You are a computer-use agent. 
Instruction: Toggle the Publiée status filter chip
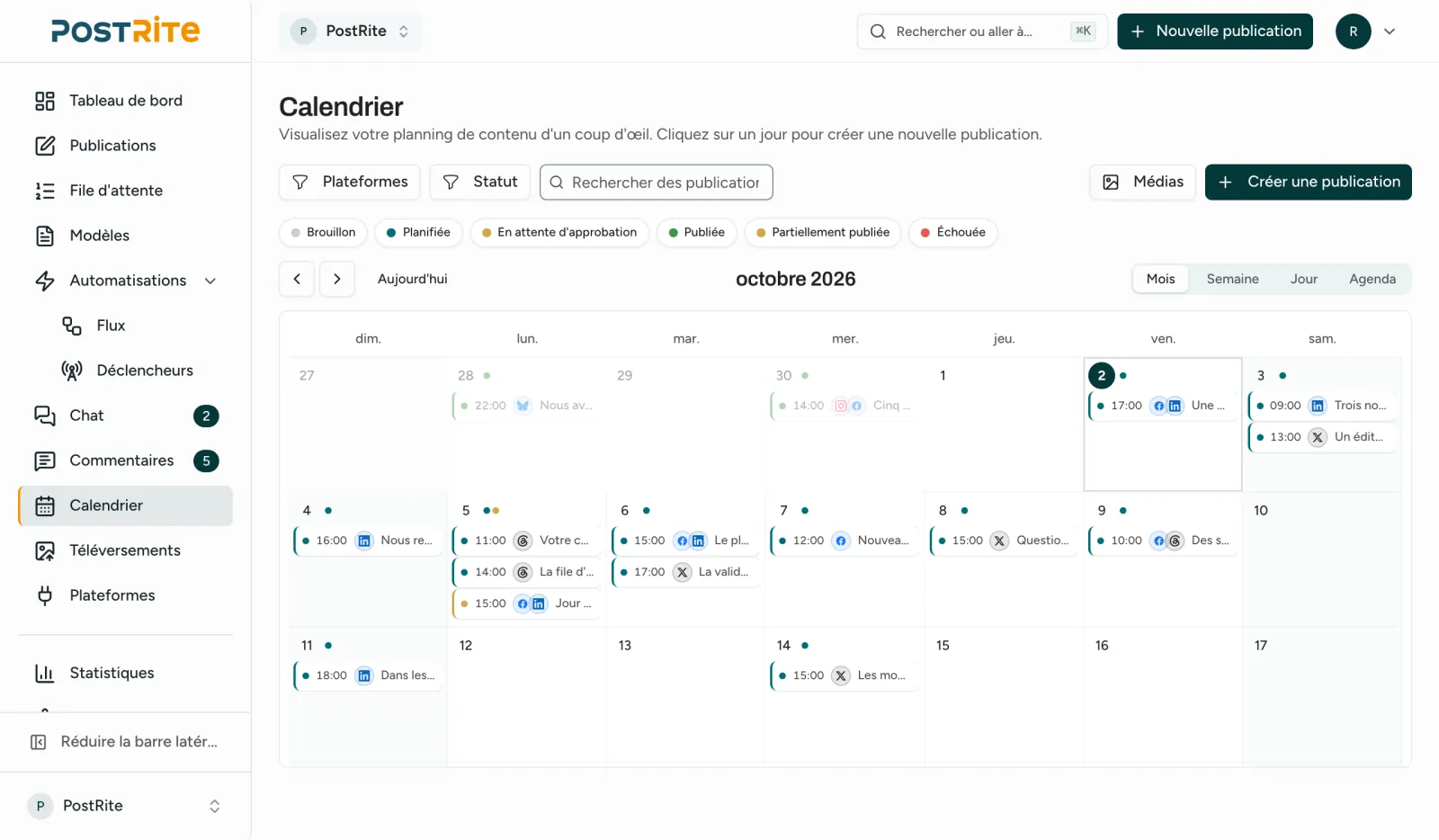[x=697, y=232]
